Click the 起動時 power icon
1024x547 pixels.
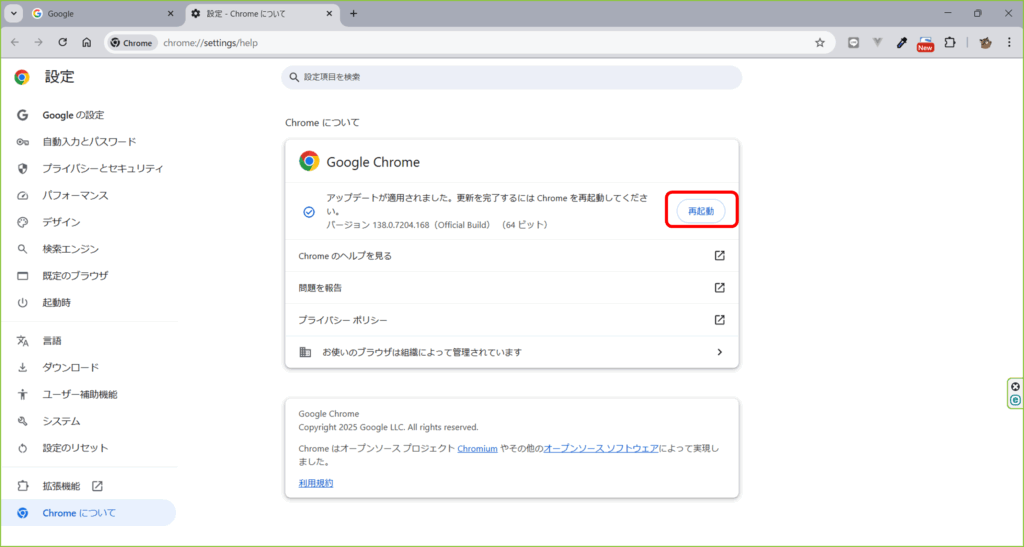pos(23,303)
